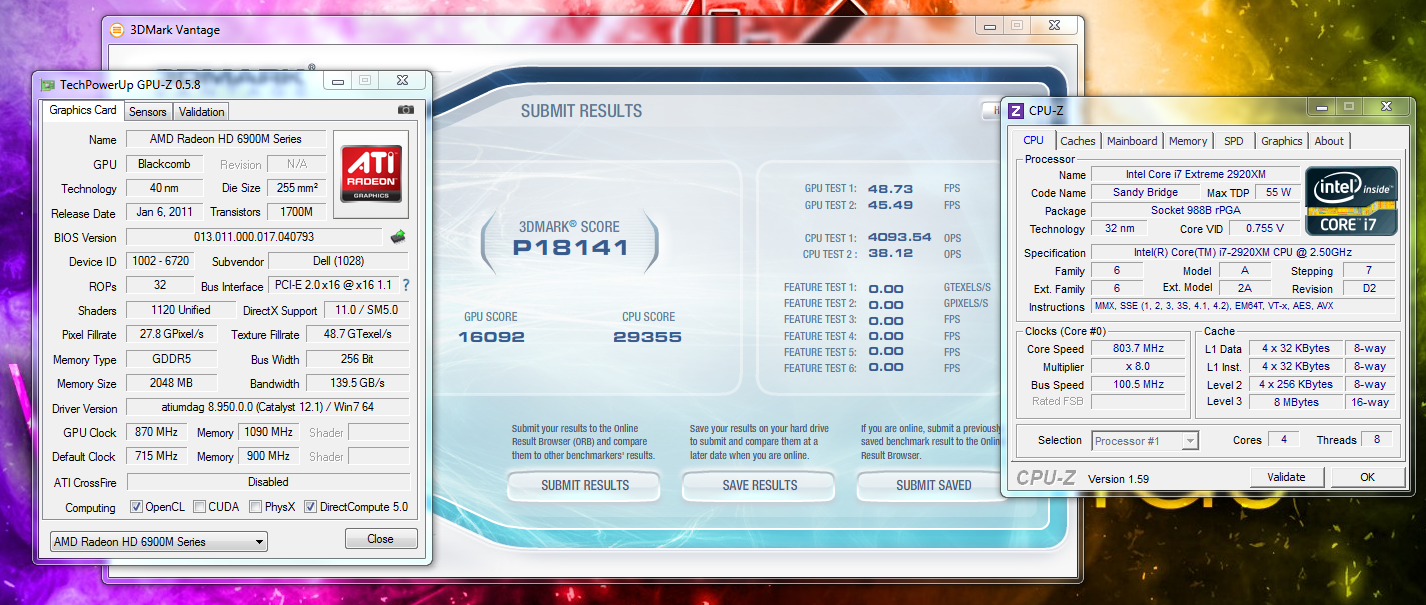Select the Graphics Card tab in GPU-Z
1426x605 pixels.
[83, 110]
